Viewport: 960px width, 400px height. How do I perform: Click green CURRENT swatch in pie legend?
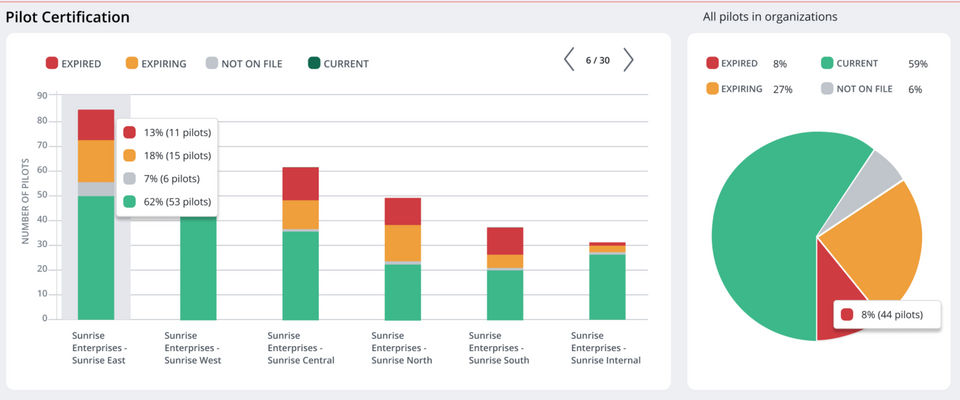[827, 63]
